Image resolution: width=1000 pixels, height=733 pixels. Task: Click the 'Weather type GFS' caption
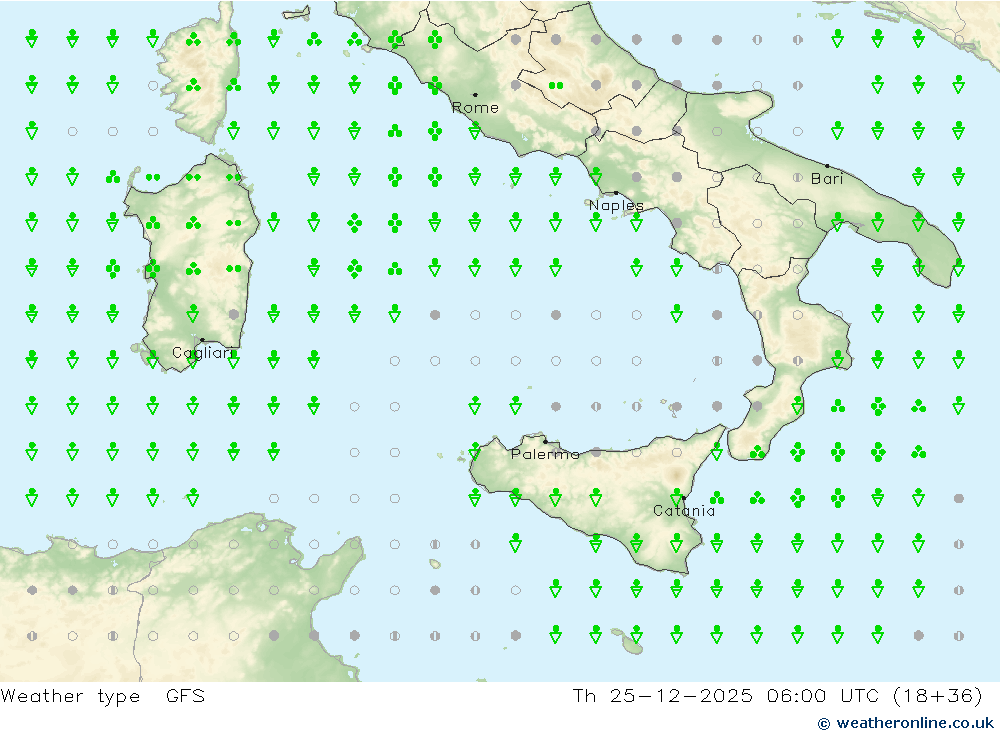pos(103,695)
